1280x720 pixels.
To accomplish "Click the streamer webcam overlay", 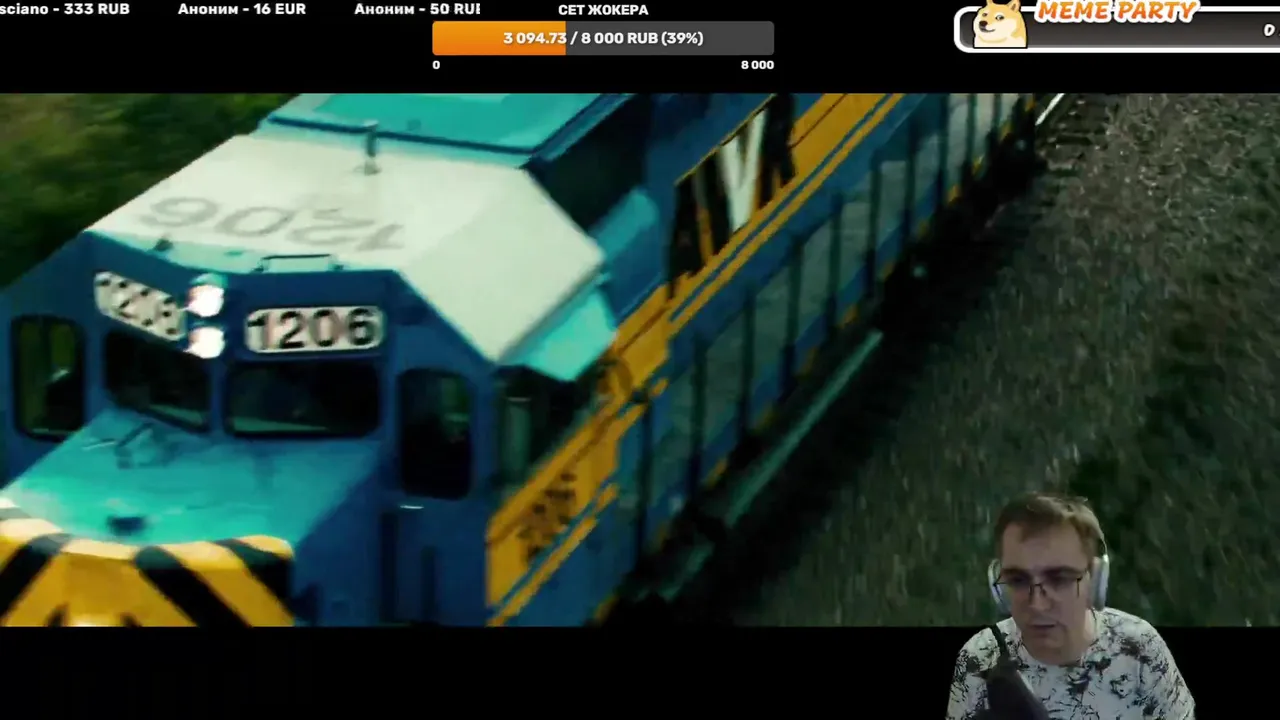I will 1070,608.
